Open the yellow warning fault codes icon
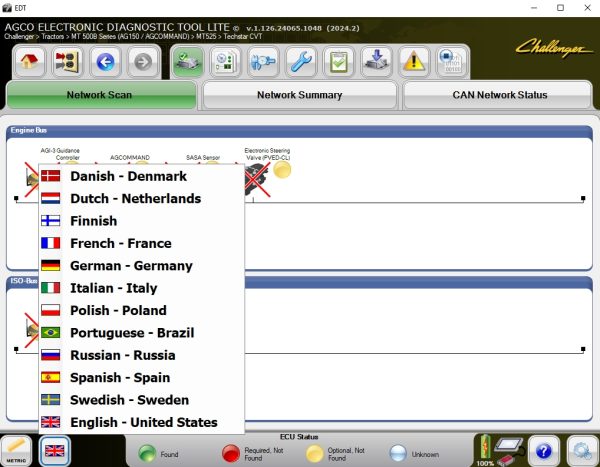Image resolution: width=600 pixels, height=467 pixels. [x=414, y=62]
